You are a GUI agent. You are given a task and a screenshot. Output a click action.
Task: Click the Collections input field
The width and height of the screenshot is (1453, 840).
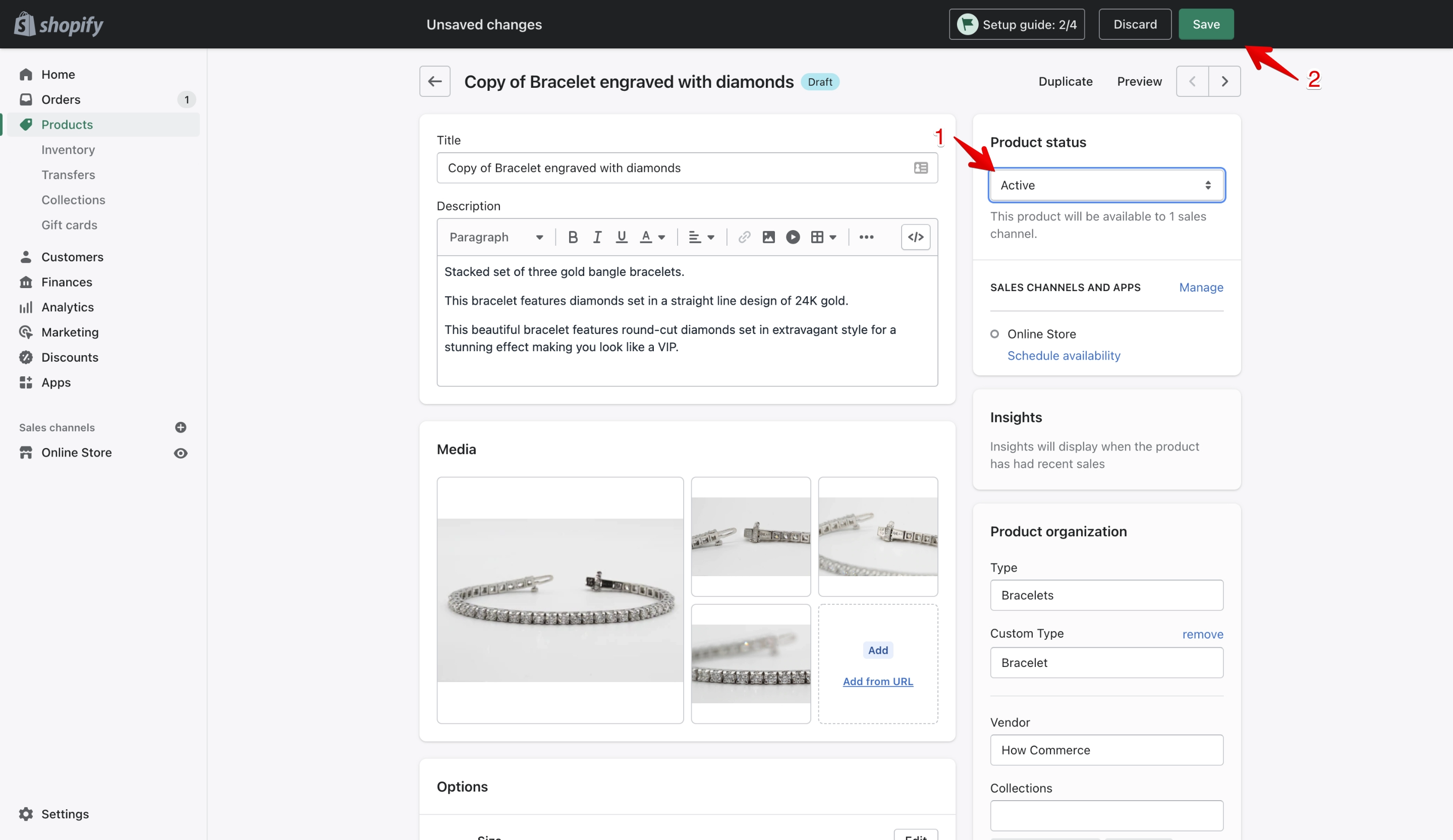pos(1106,816)
